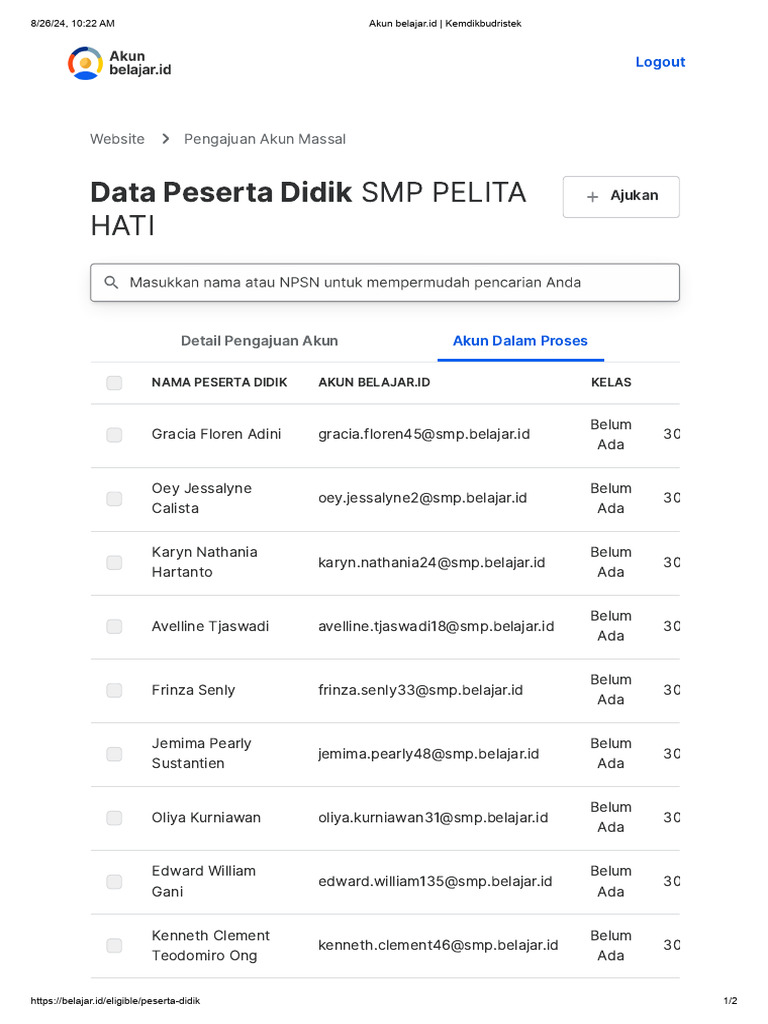Select the Avelline Tjaswadi checkbox
This screenshot has height=1024, width=768.
pyautogui.click(x=114, y=627)
